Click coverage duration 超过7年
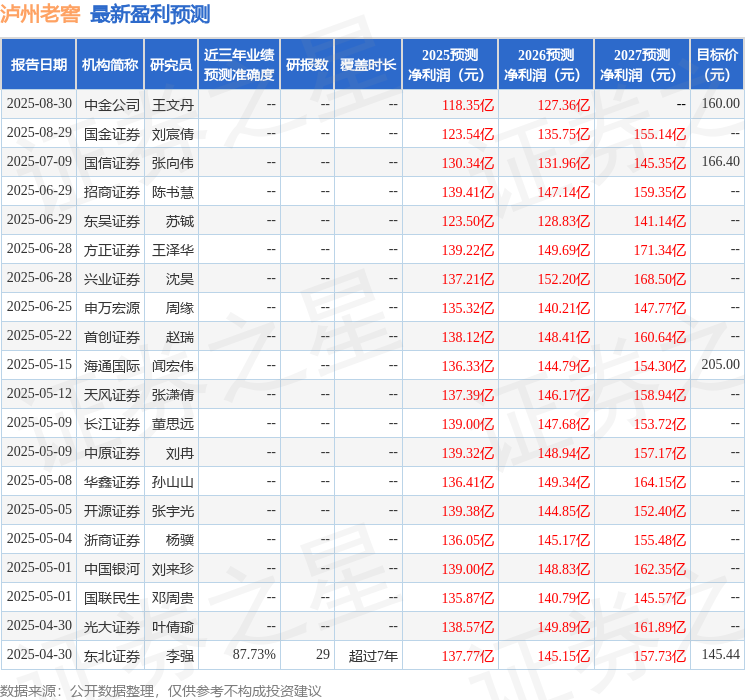The width and height of the screenshot is (745, 700). [373, 656]
